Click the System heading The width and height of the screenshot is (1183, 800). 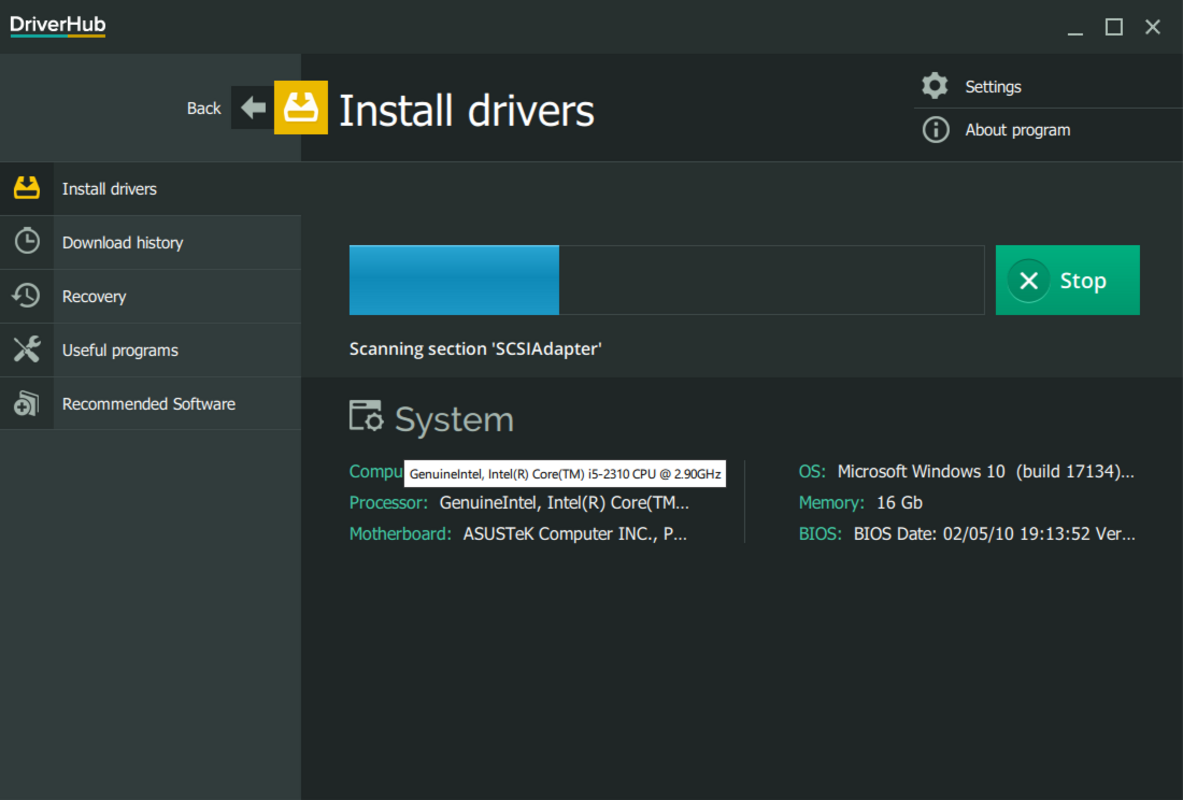point(453,420)
